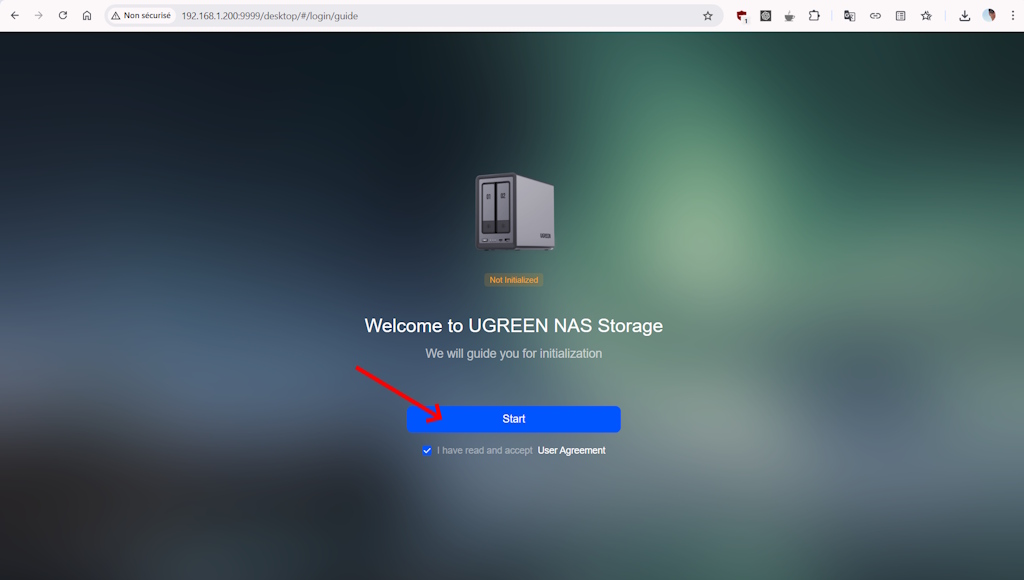The height and width of the screenshot is (580, 1024).
Task: Click the square dark extension icon
Action: tap(765, 16)
